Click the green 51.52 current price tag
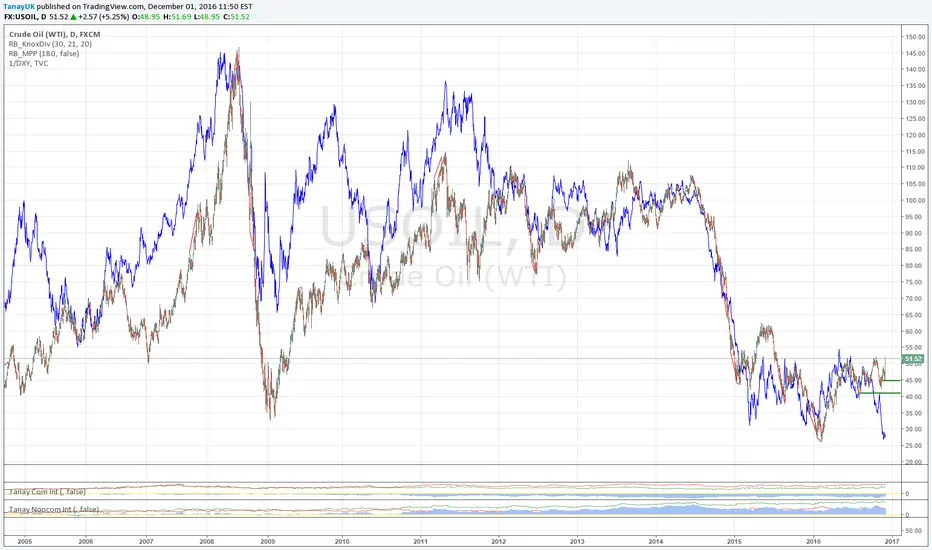Viewport: 932px width, 550px height. (x=912, y=359)
